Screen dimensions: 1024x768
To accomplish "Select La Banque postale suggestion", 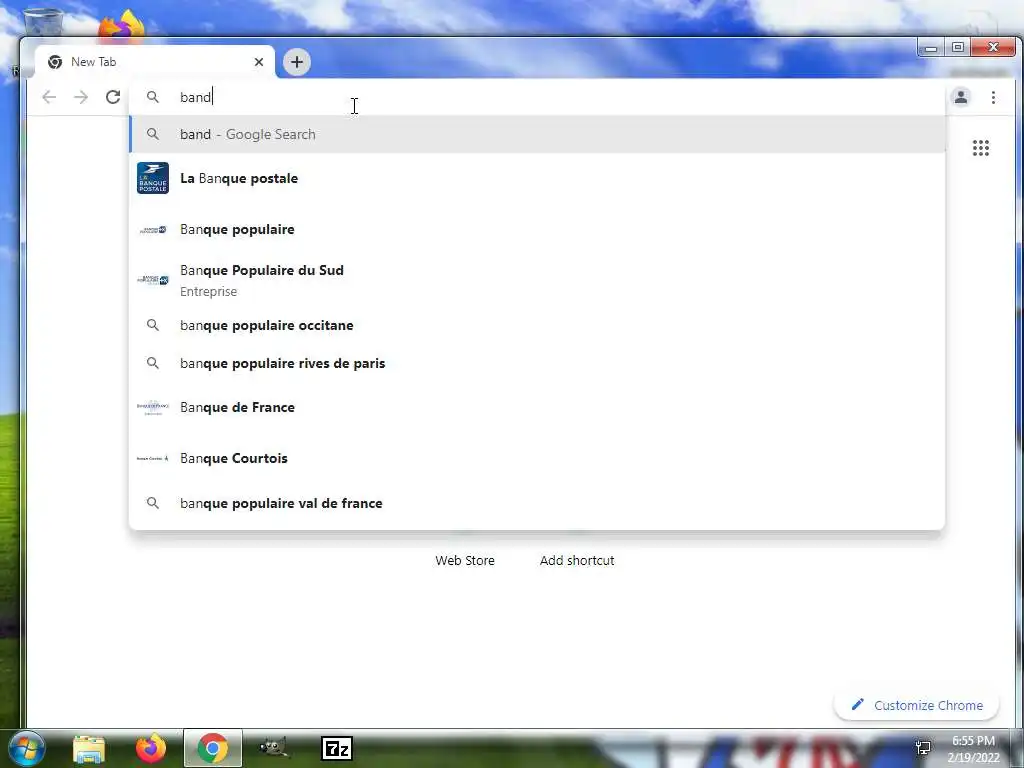I will (x=537, y=178).
